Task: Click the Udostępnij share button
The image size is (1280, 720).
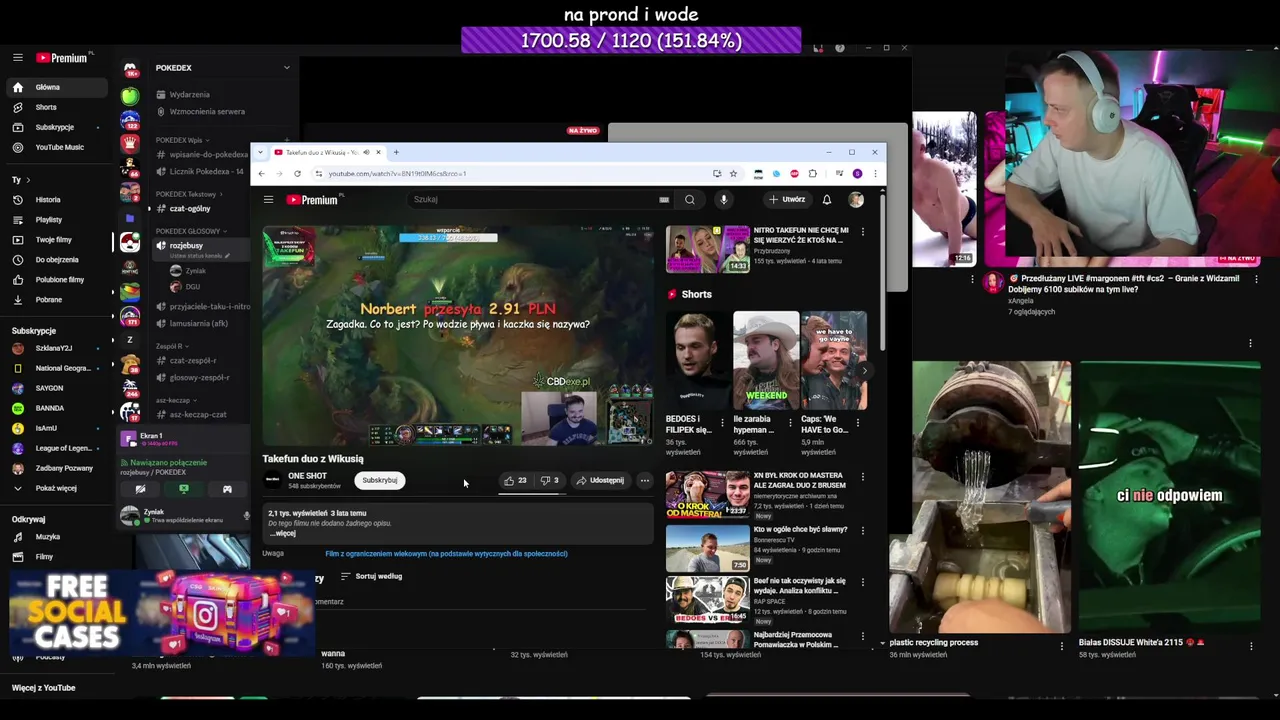Action: pos(600,480)
